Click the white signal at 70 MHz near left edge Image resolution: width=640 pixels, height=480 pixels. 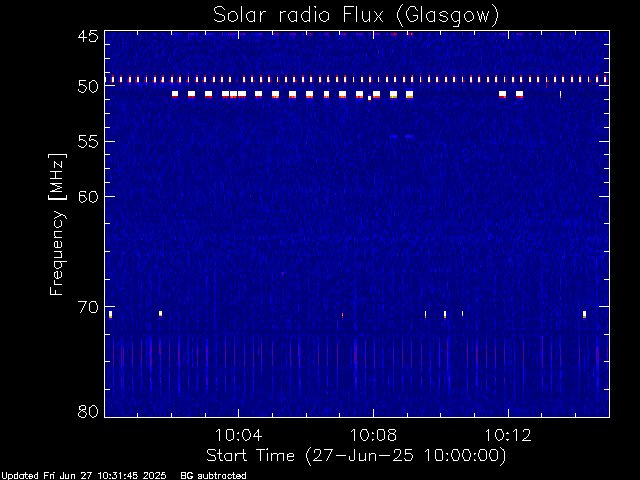coord(110,314)
